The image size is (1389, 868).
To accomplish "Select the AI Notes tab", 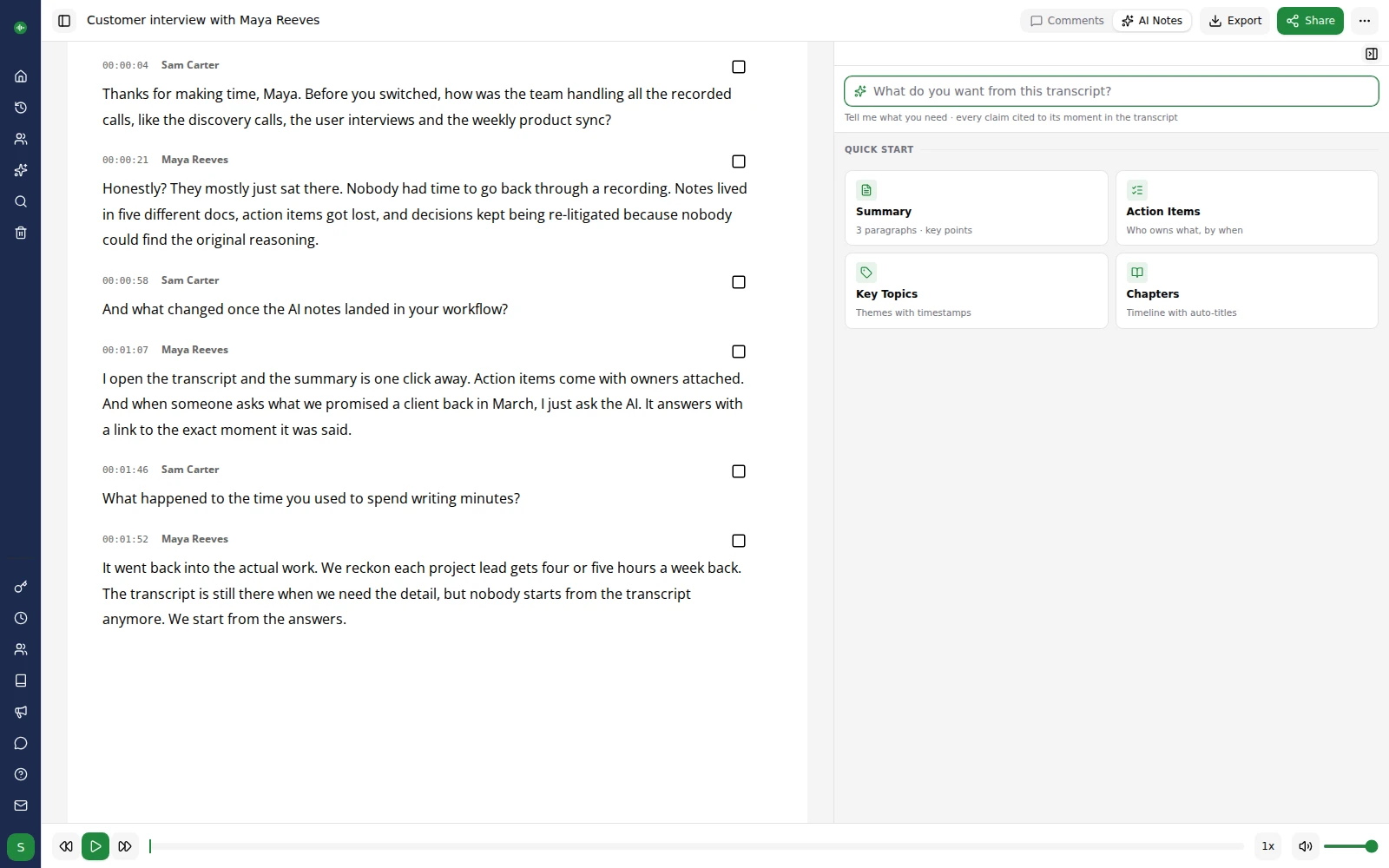I will [x=1152, y=21].
